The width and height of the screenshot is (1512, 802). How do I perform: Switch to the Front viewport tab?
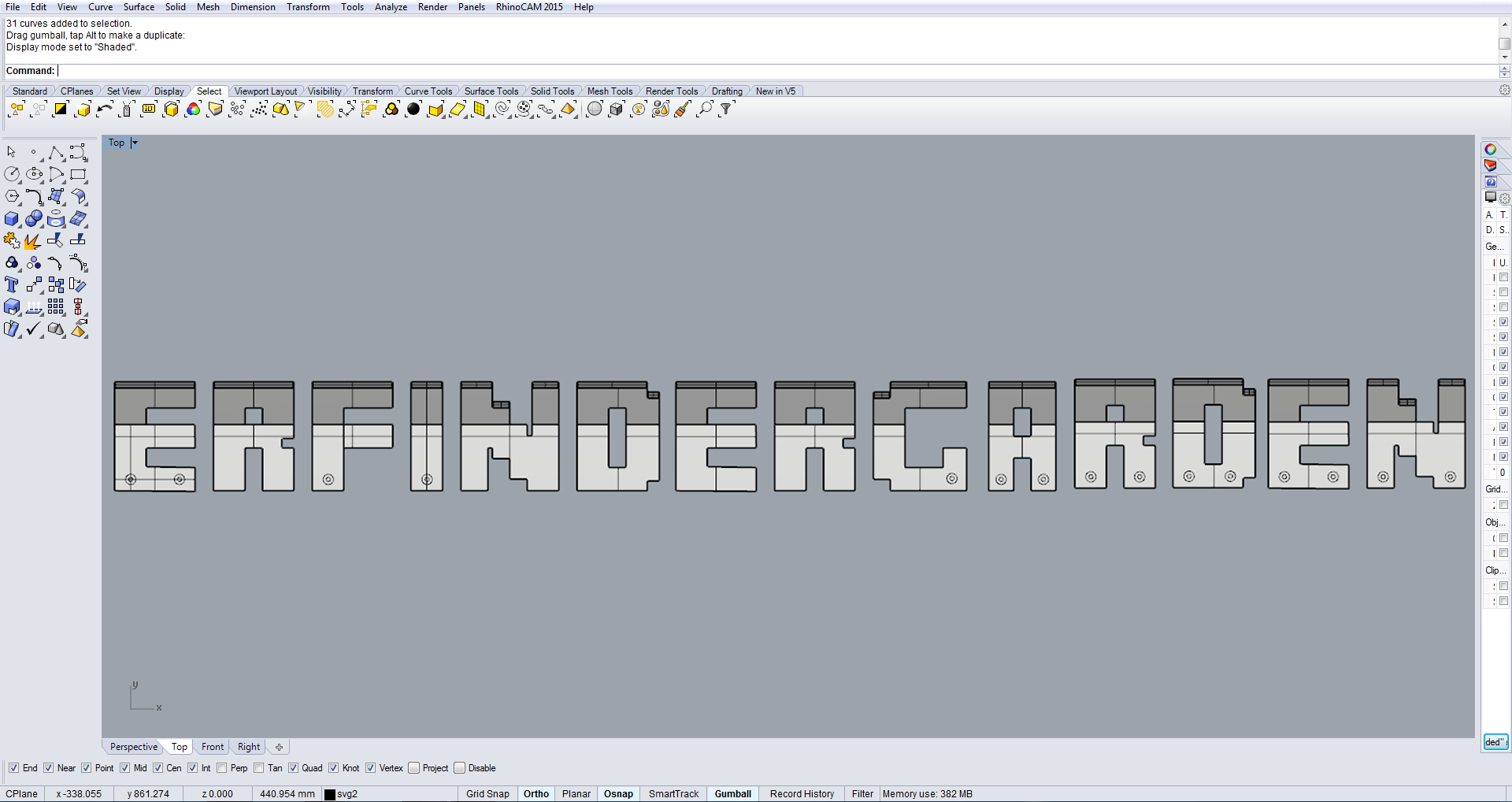(x=213, y=747)
